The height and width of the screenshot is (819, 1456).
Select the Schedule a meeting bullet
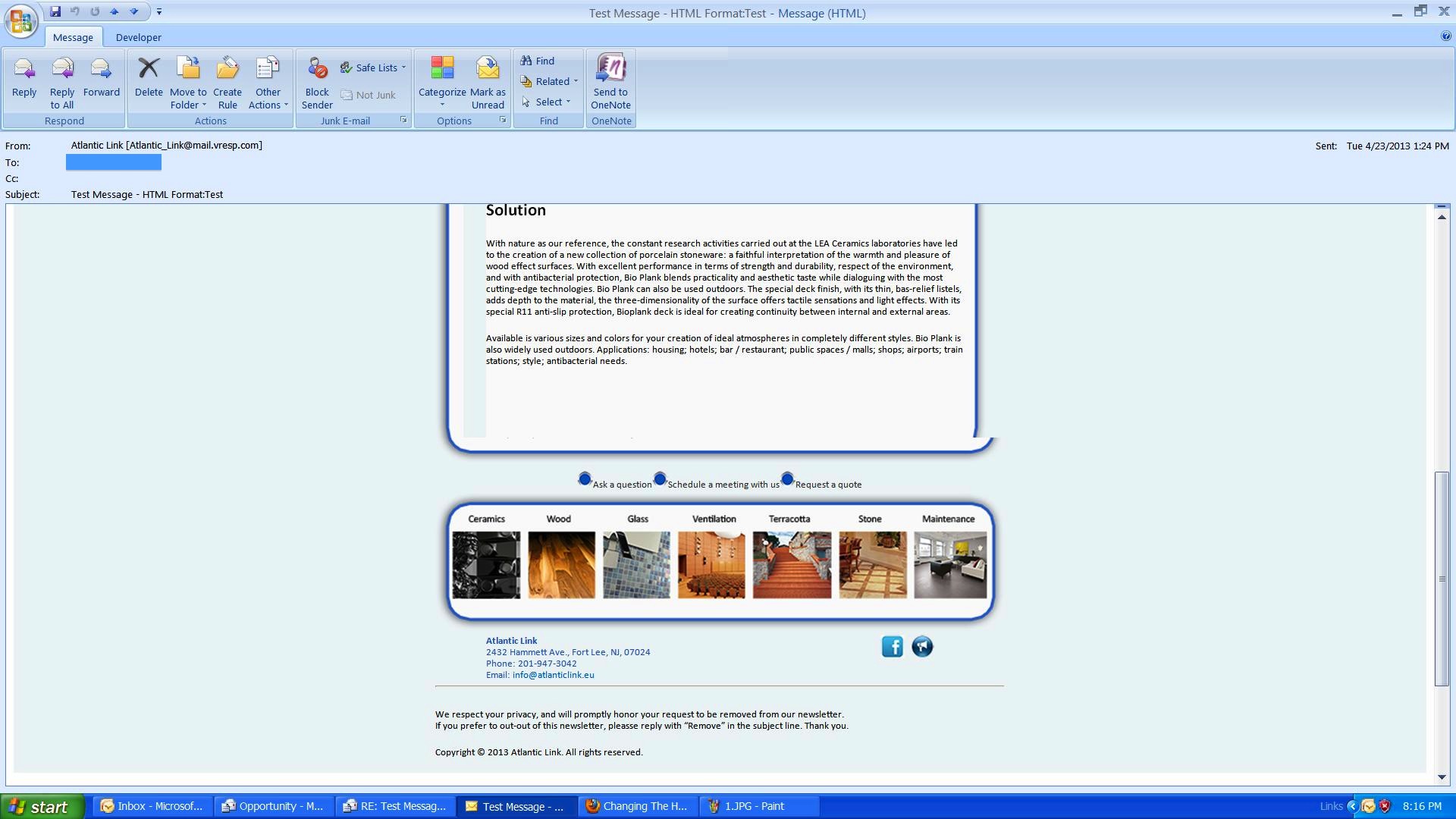click(x=660, y=479)
